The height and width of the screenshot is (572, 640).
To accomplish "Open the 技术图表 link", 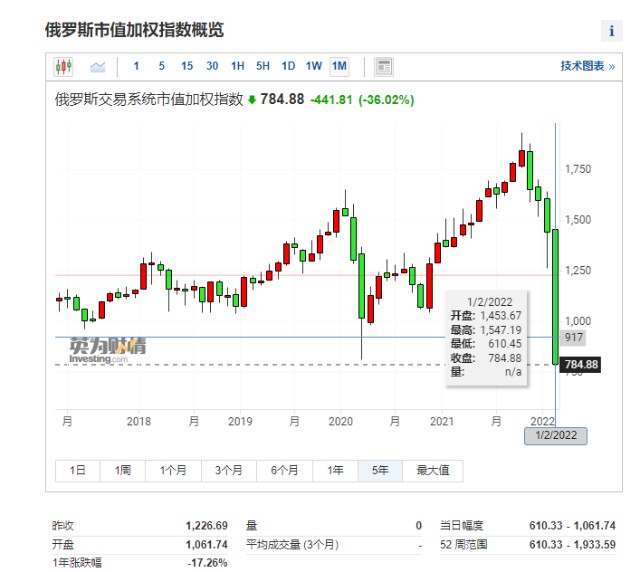I will click(587, 67).
